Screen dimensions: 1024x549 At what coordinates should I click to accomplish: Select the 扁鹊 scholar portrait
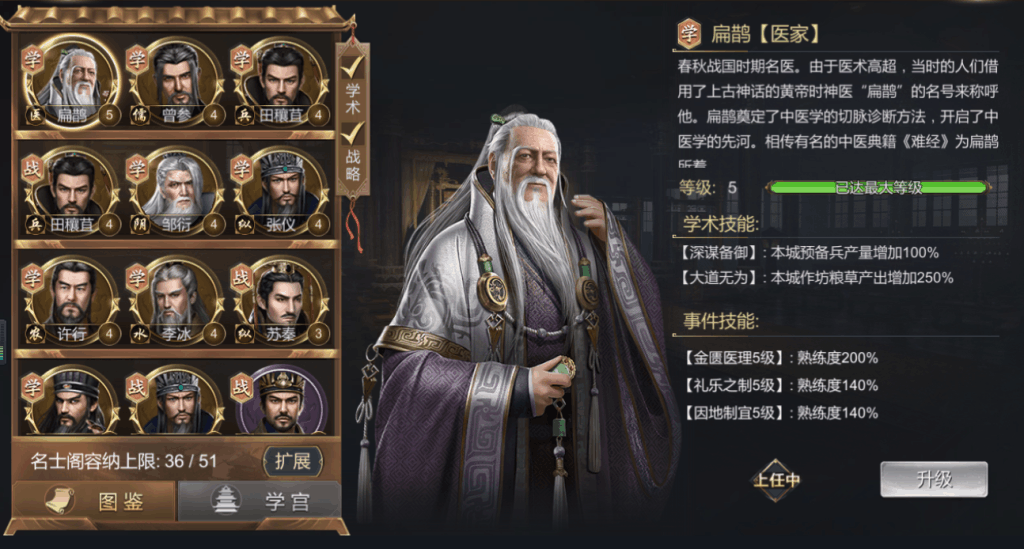click(x=72, y=84)
